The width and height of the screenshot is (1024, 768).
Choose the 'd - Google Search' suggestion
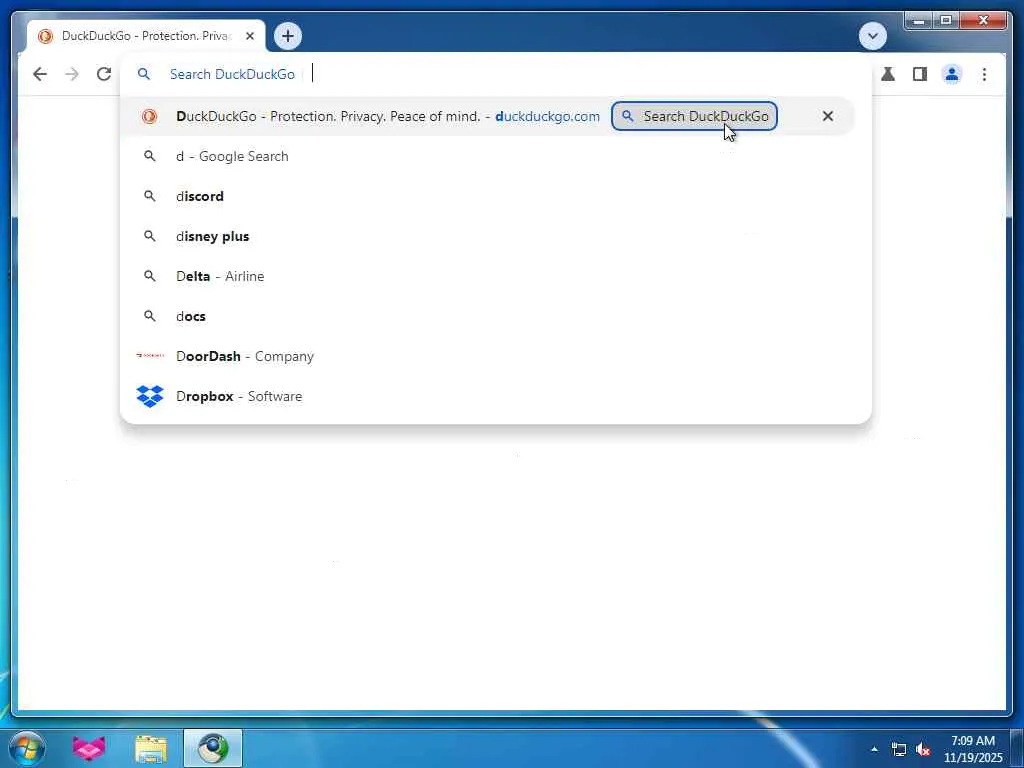487,157
